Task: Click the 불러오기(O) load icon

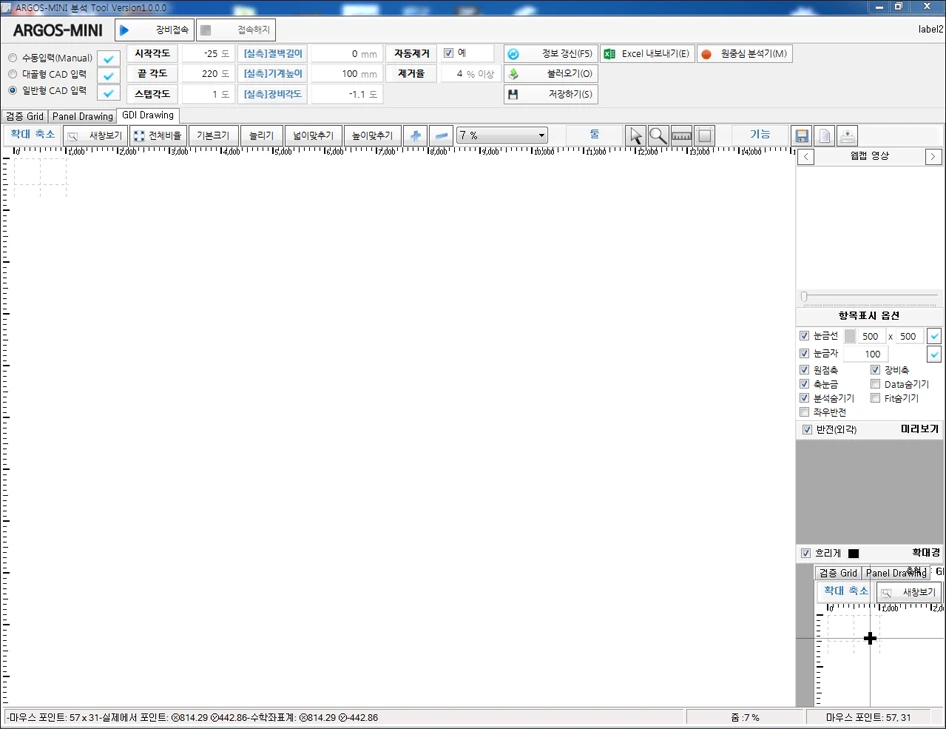Action: 513,74
